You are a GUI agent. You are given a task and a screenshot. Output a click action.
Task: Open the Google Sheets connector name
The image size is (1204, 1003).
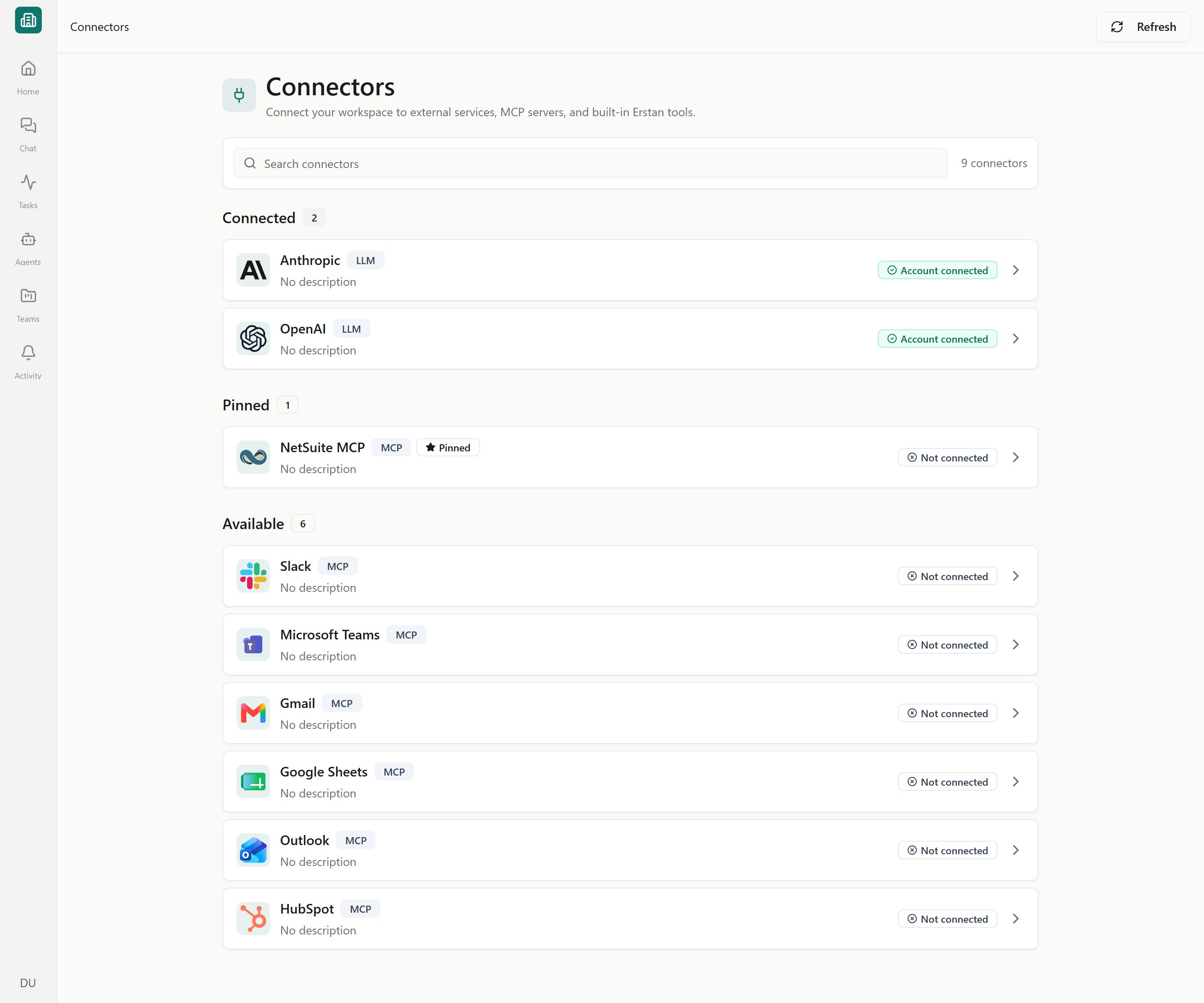point(324,772)
